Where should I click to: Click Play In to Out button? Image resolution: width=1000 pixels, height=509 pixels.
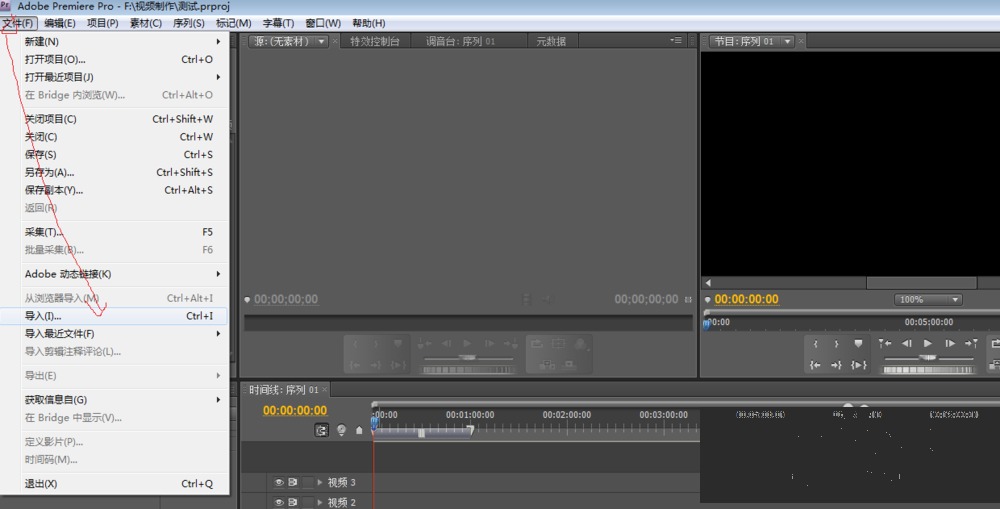858,365
